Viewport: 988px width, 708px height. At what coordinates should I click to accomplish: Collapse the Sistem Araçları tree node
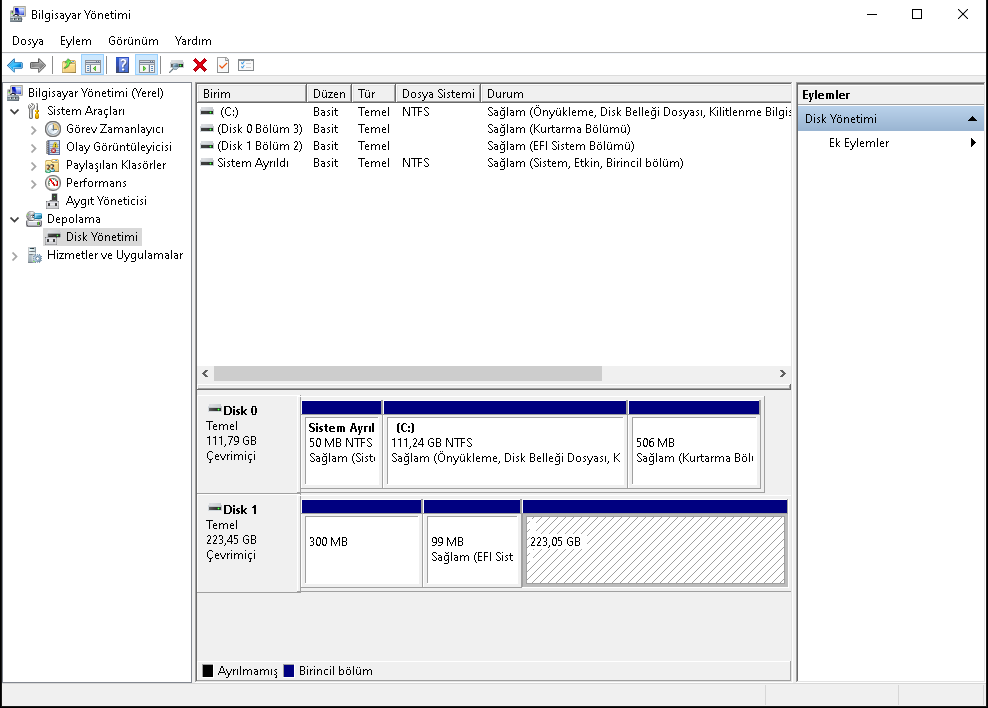[x=14, y=111]
